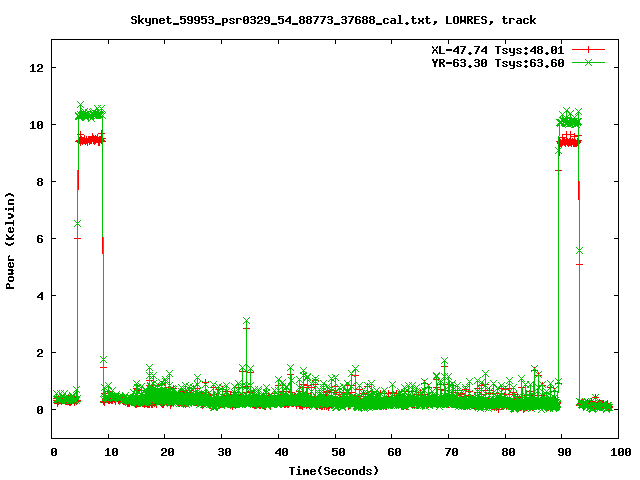640x480 pixels.
Task: Select the XL-47.74 Tsys:48.01 legend entry
Action: (x=498, y=50)
